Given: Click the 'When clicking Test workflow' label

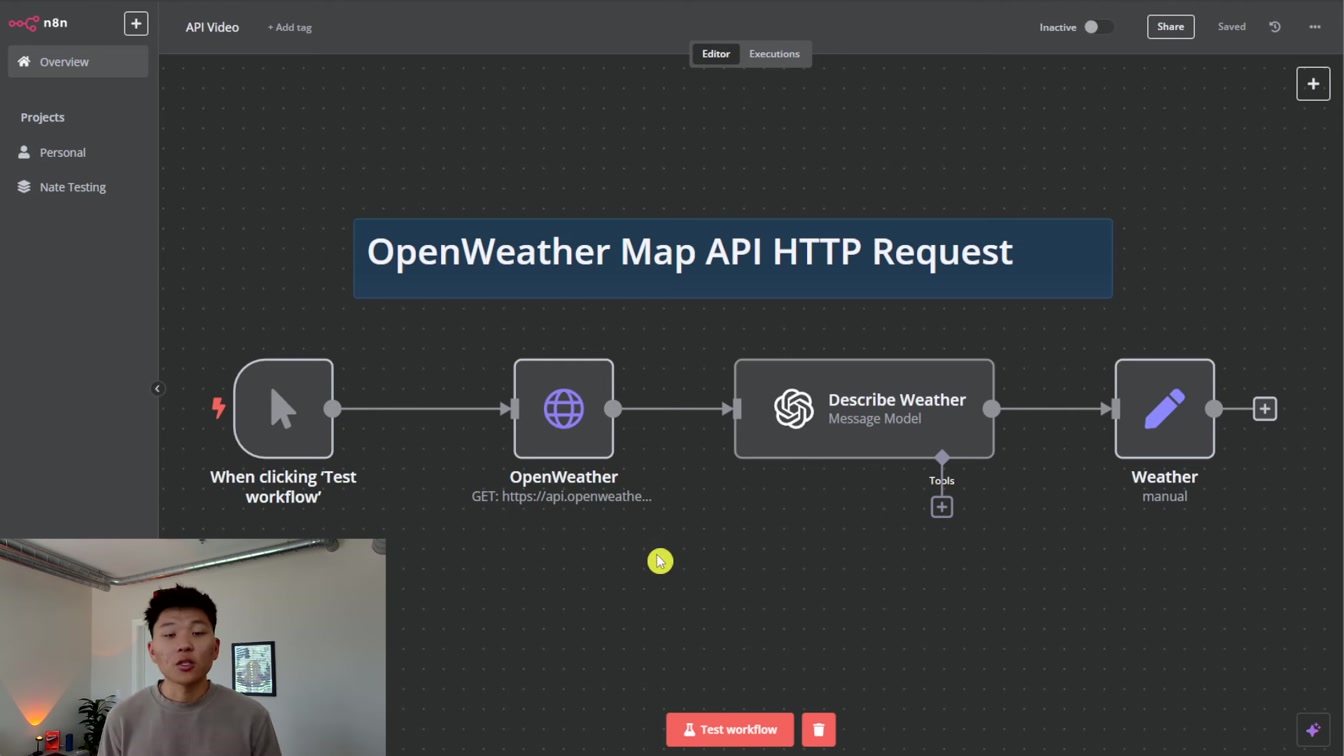Looking at the screenshot, I should pyautogui.click(x=283, y=486).
